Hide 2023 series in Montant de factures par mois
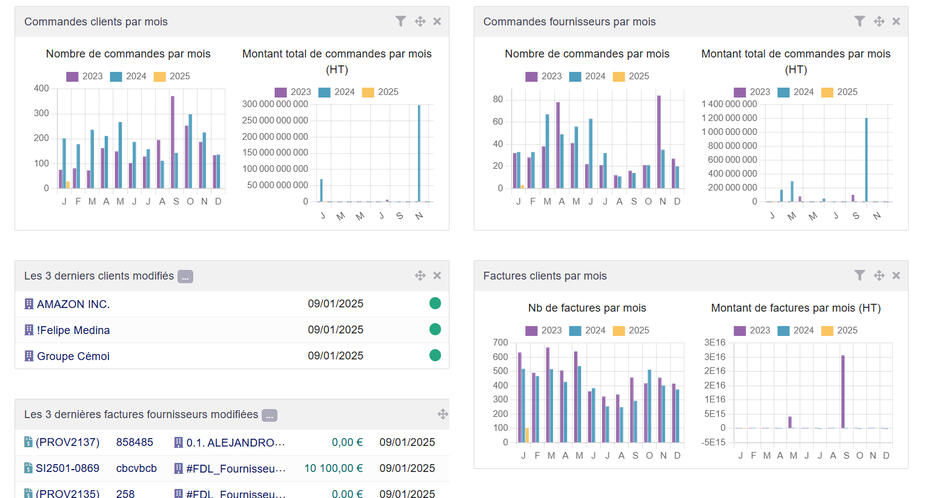Viewport: 928px width, 498px height. (x=753, y=330)
